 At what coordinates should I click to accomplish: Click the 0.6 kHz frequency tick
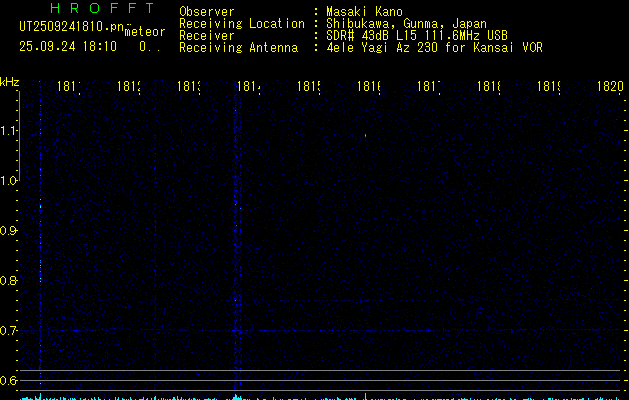[9, 380]
